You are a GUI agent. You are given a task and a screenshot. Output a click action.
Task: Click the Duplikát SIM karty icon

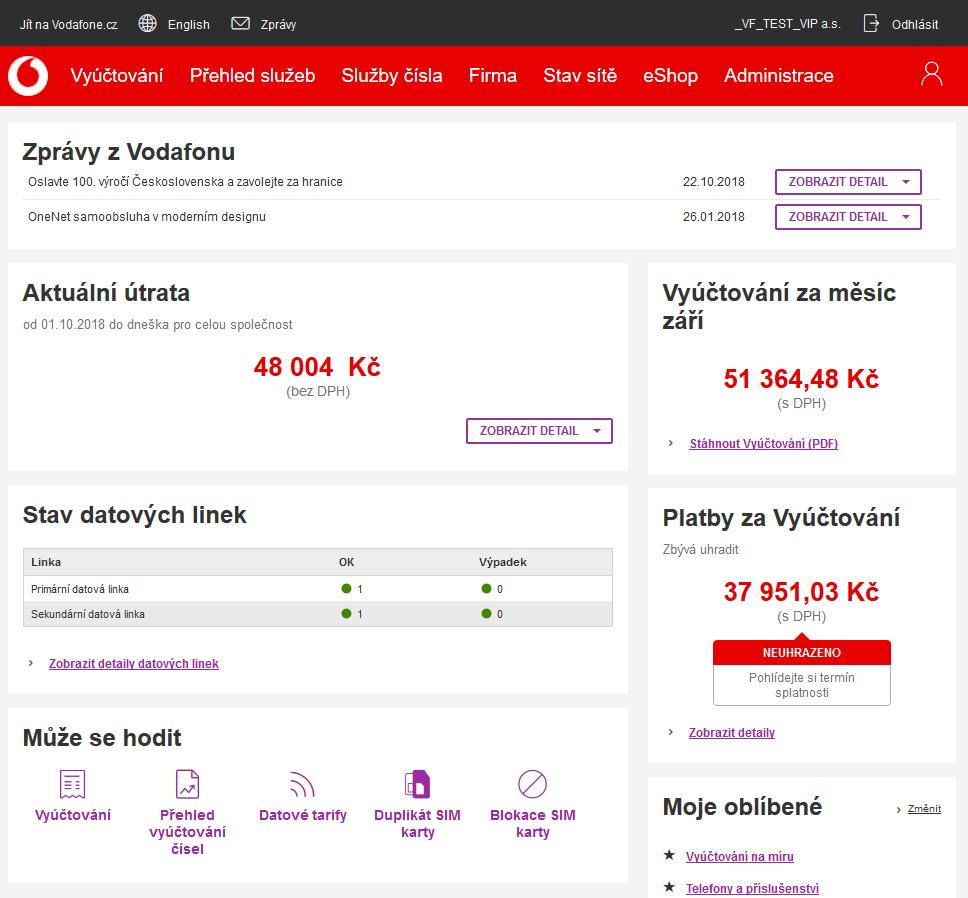[417, 784]
